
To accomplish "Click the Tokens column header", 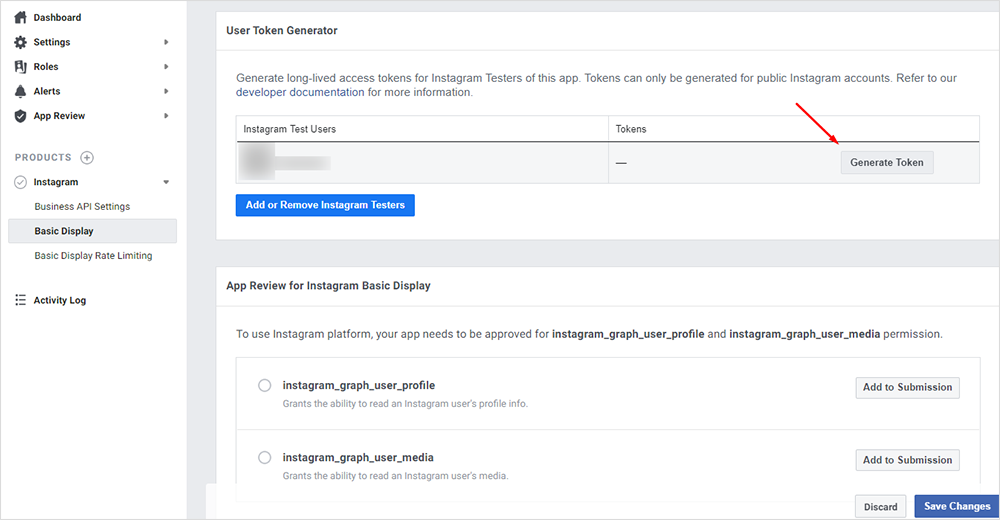I will pos(631,129).
